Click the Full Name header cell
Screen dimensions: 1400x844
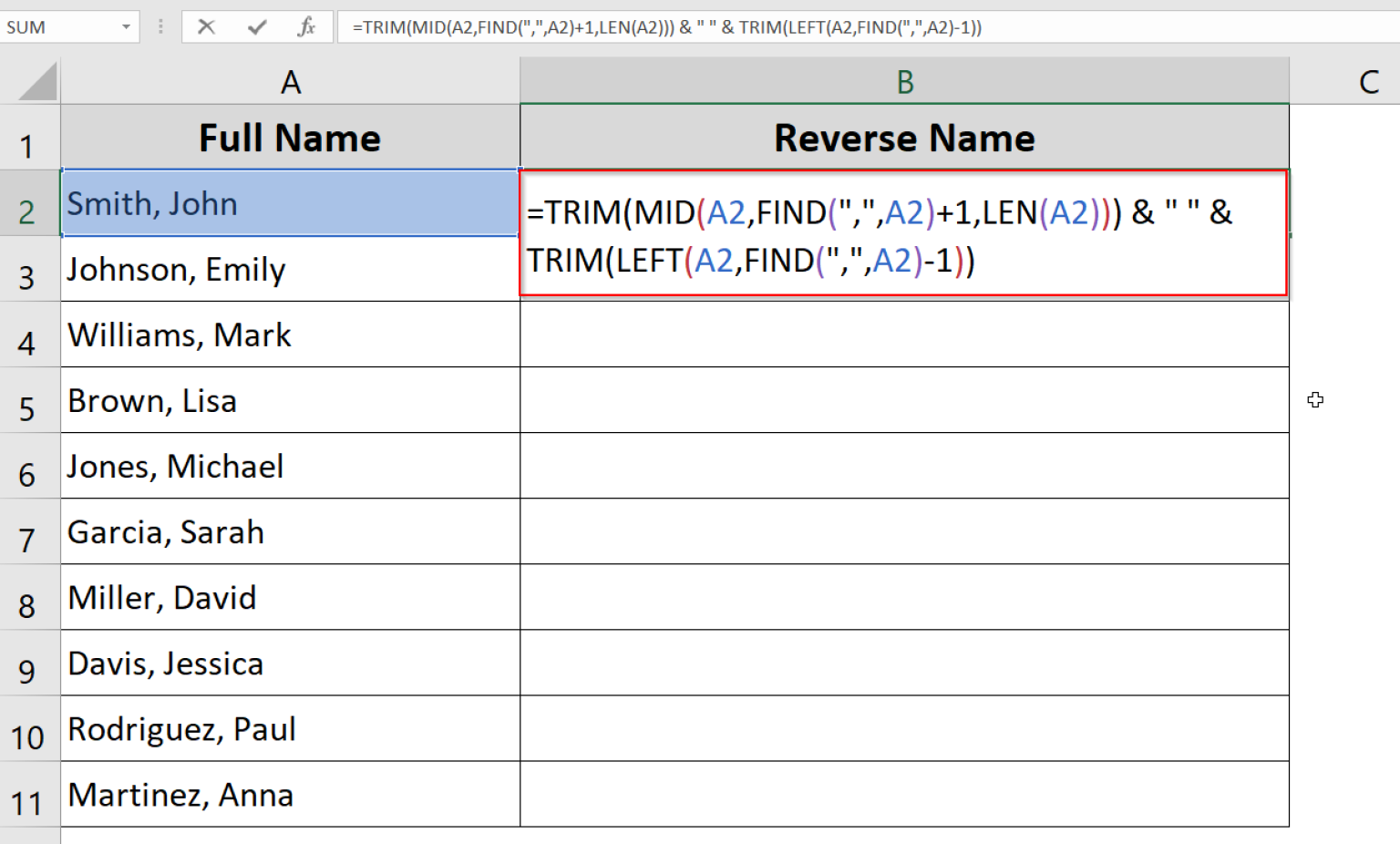(x=289, y=137)
